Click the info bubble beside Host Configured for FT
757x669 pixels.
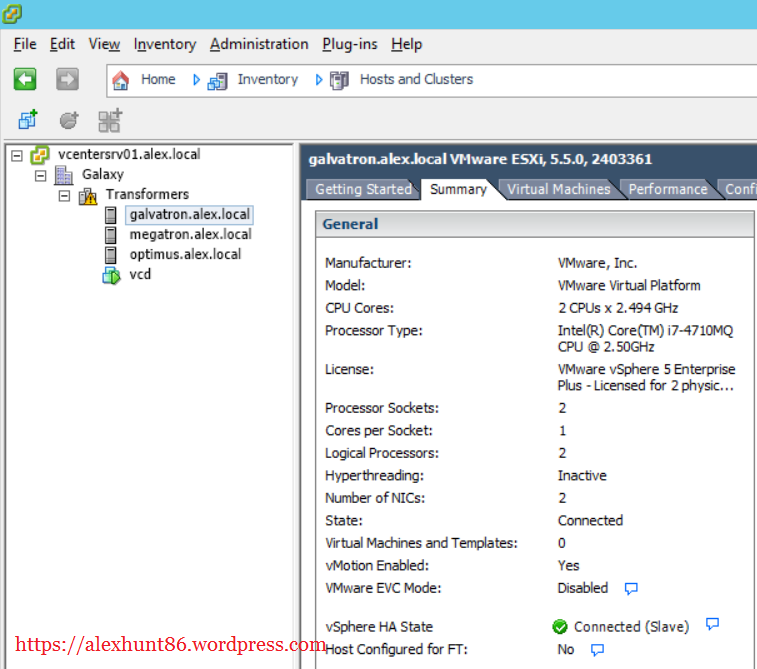tap(597, 650)
